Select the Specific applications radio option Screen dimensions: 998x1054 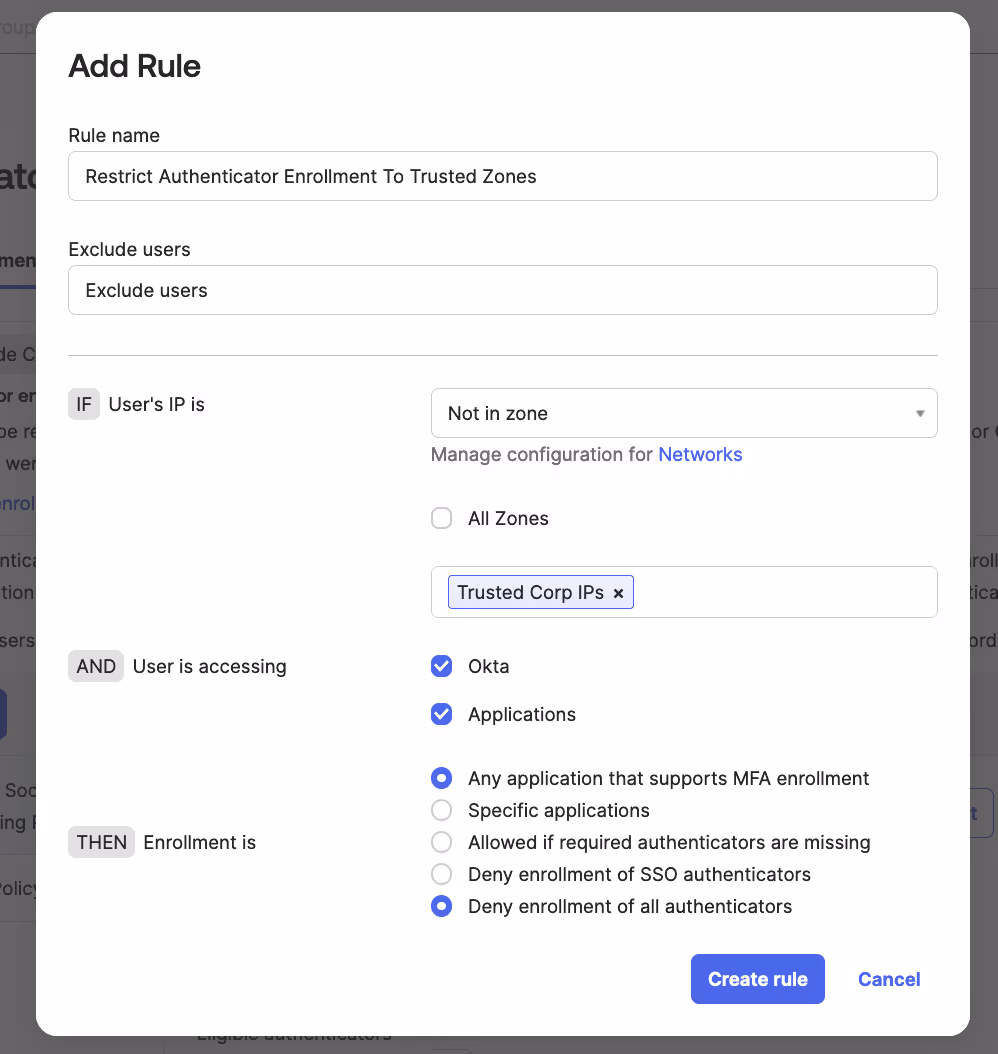tap(442, 810)
